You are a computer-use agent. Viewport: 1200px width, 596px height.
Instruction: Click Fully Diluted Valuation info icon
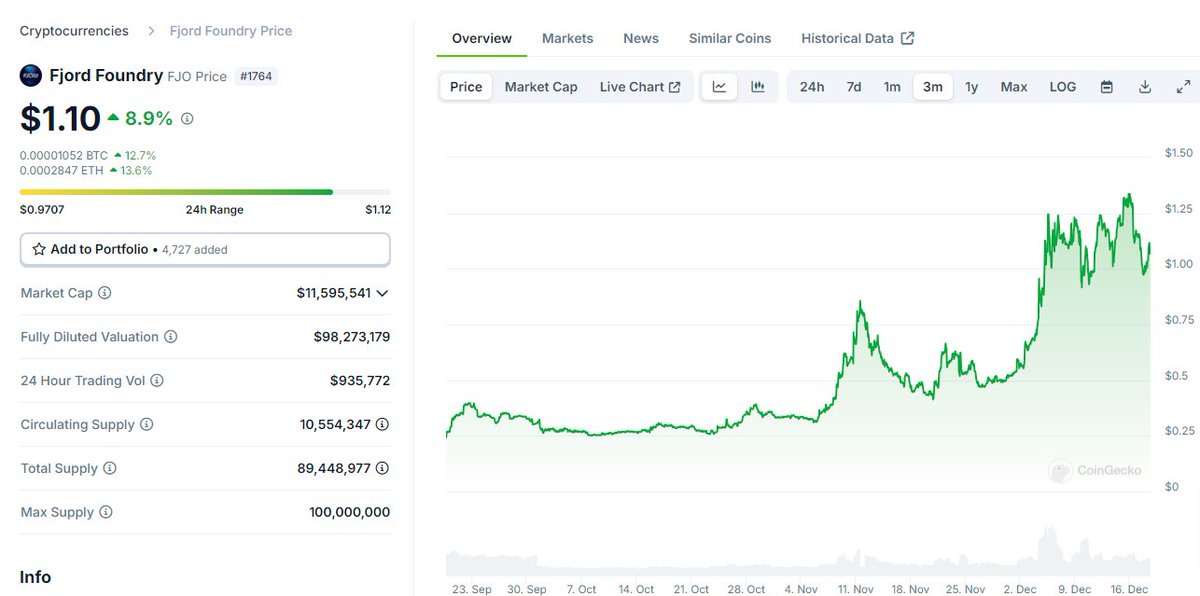point(170,337)
